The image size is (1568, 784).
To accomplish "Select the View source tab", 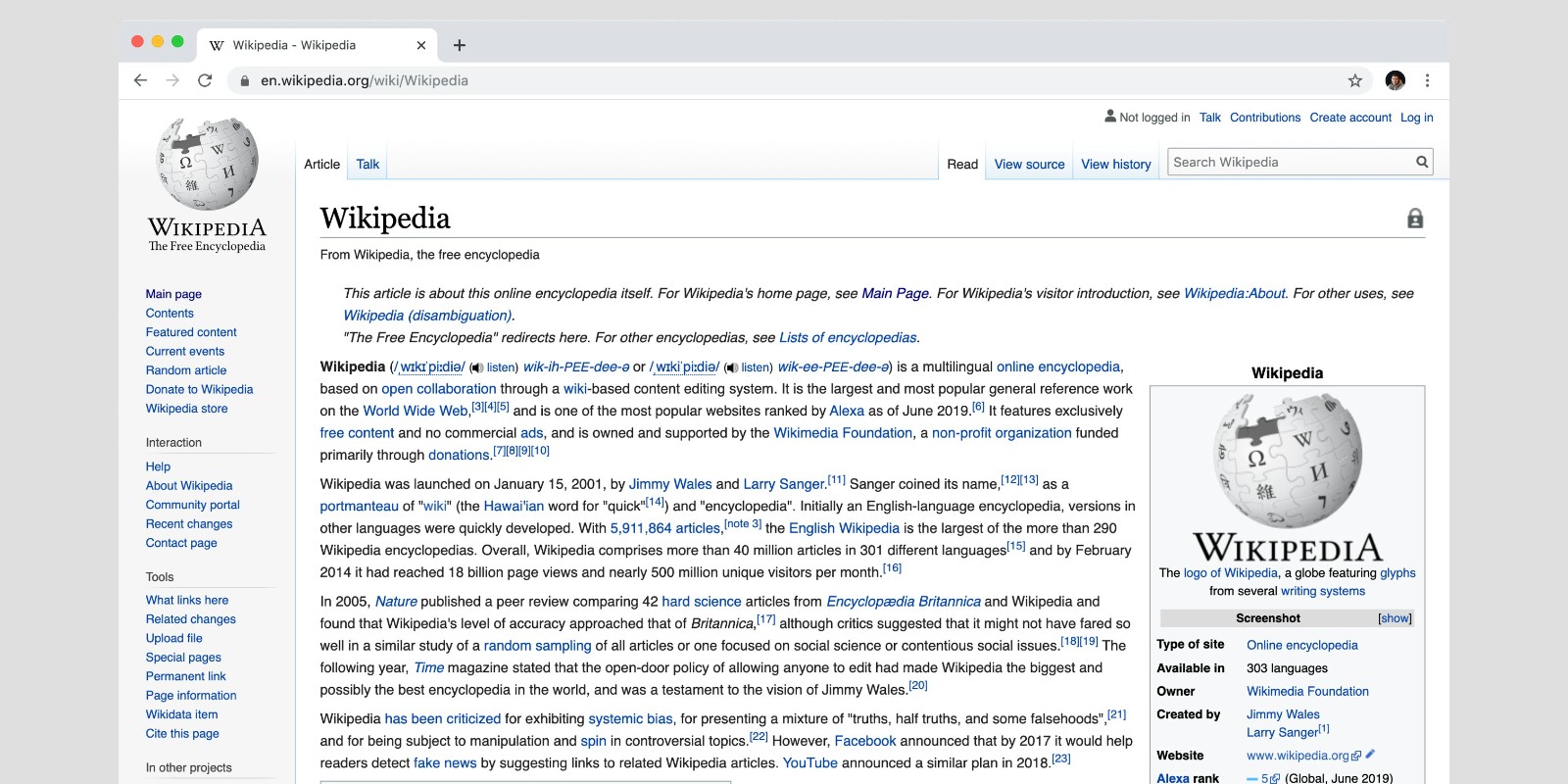I will point(1029,165).
